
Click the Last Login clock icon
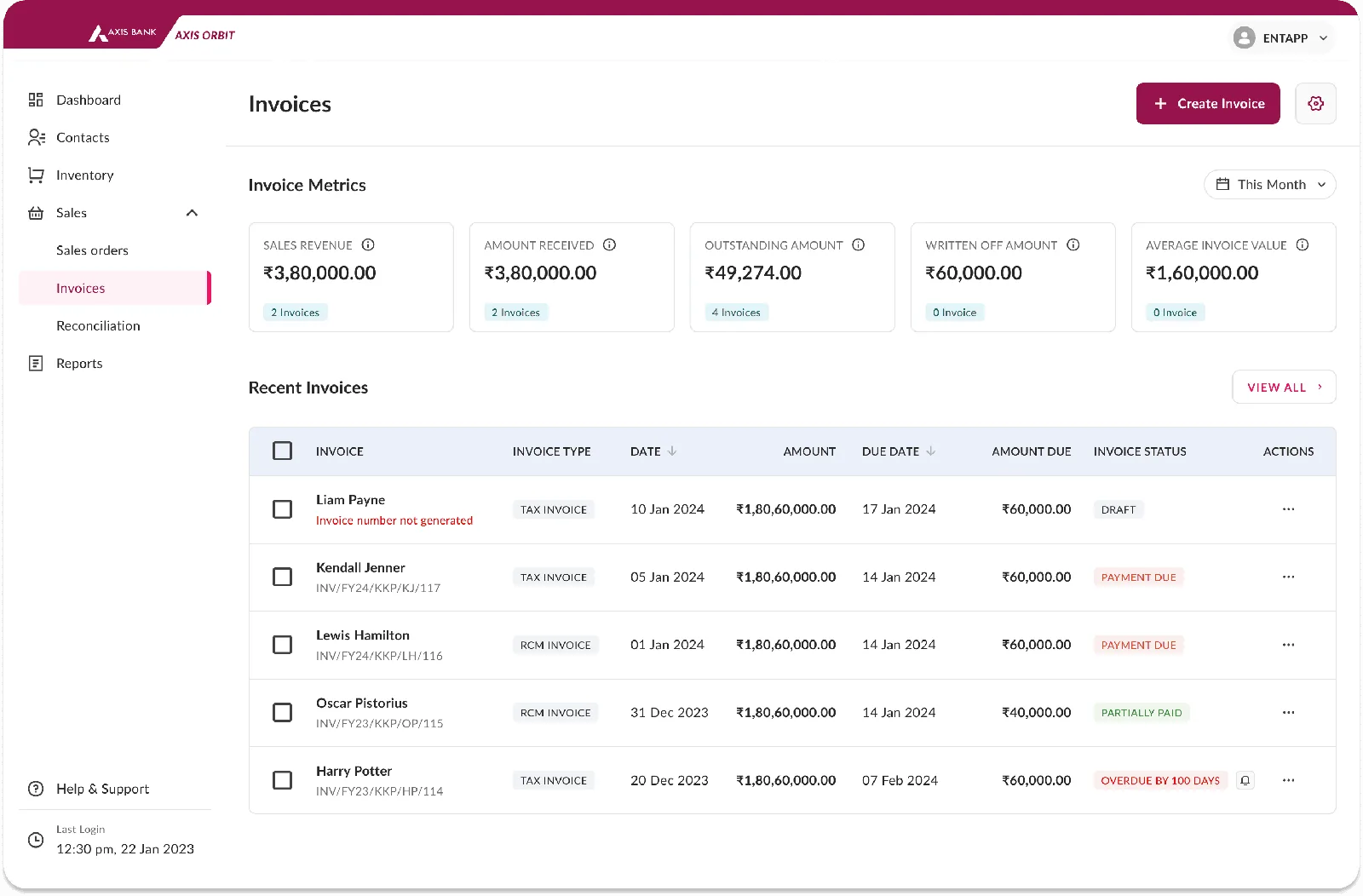click(36, 840)
